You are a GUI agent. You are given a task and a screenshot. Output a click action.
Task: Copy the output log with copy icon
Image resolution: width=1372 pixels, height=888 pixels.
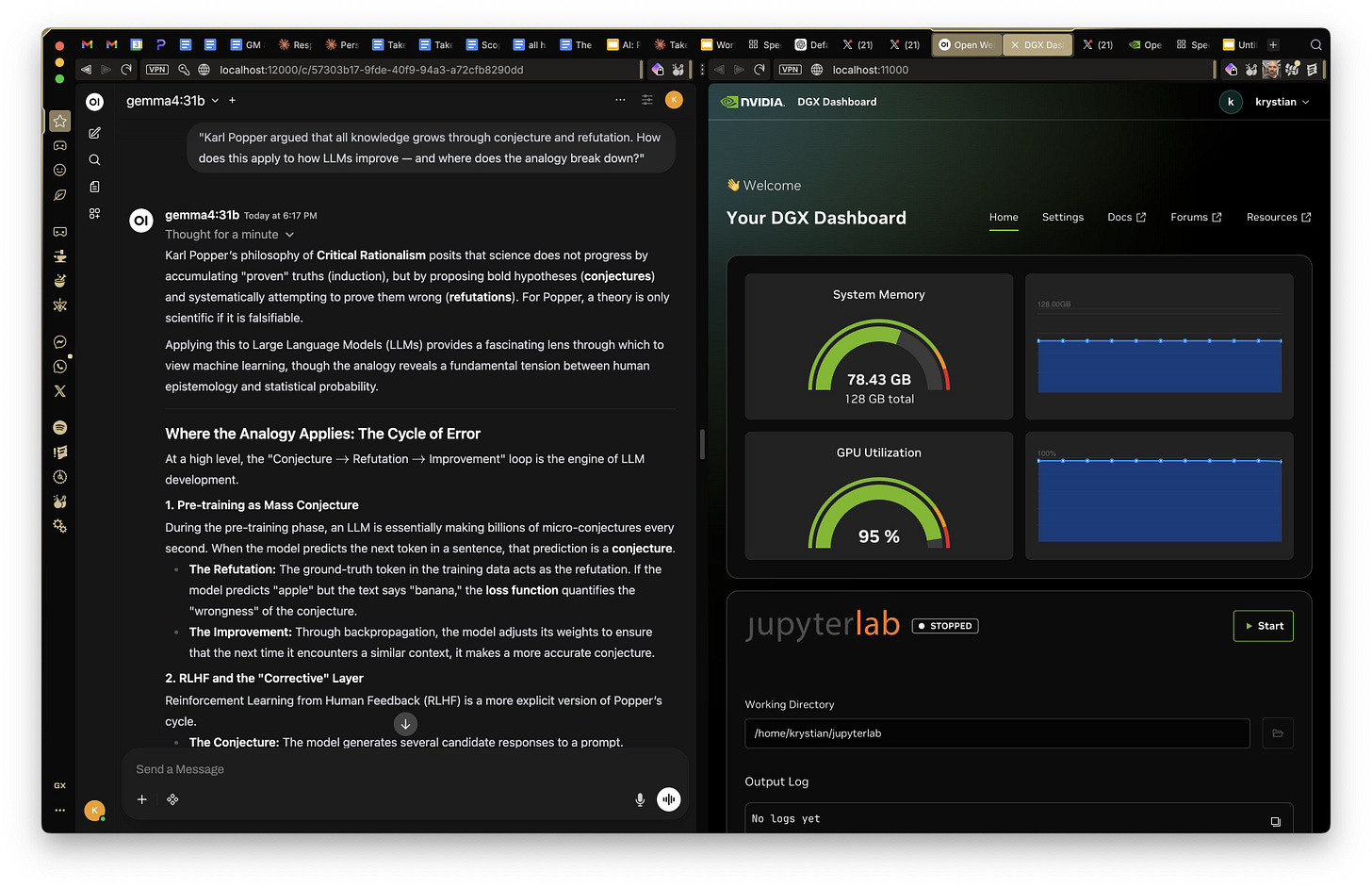tap(1275, 821)
